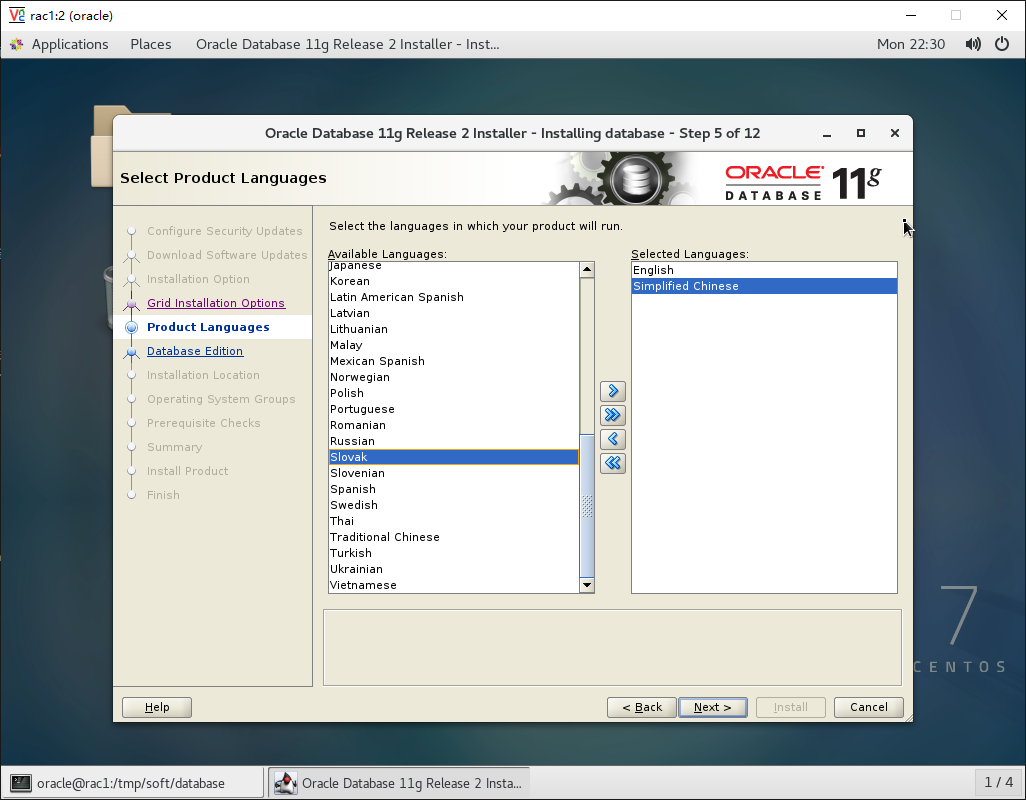Select Norwegian in Available Languages

[x=453, y=377]
